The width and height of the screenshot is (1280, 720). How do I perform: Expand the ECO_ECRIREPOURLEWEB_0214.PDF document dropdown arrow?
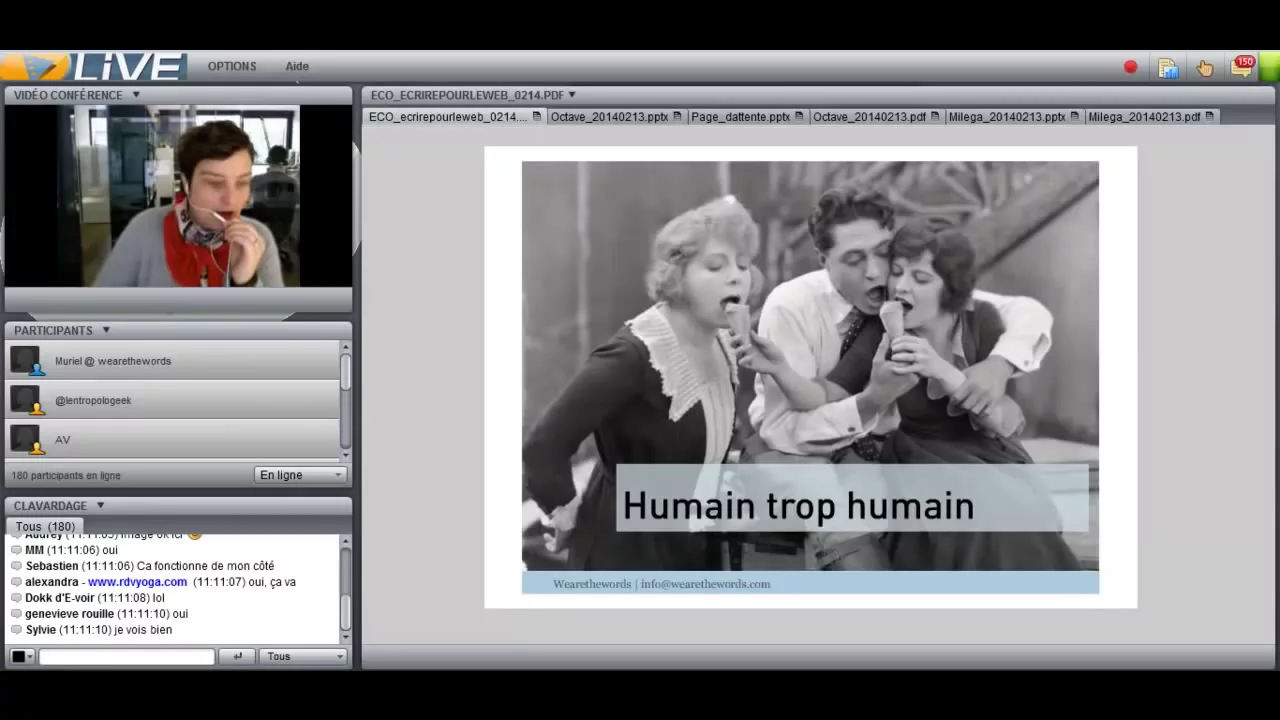pos(572,96)
